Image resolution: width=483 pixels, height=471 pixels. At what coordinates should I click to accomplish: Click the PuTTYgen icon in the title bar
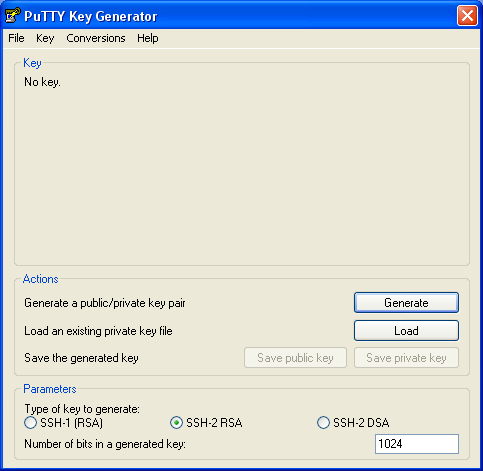(x=13, y=16)
